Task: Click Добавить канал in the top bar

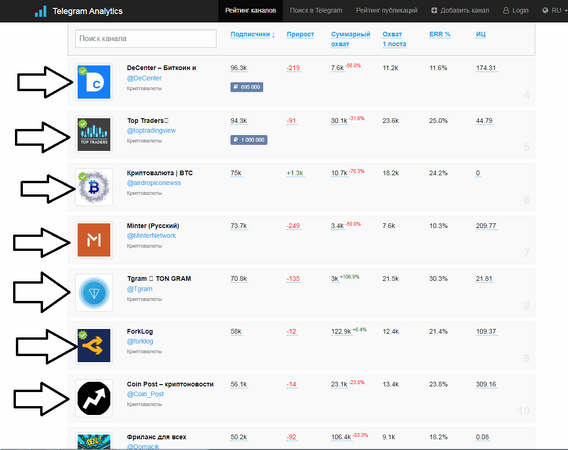Action: coord(460,11)
